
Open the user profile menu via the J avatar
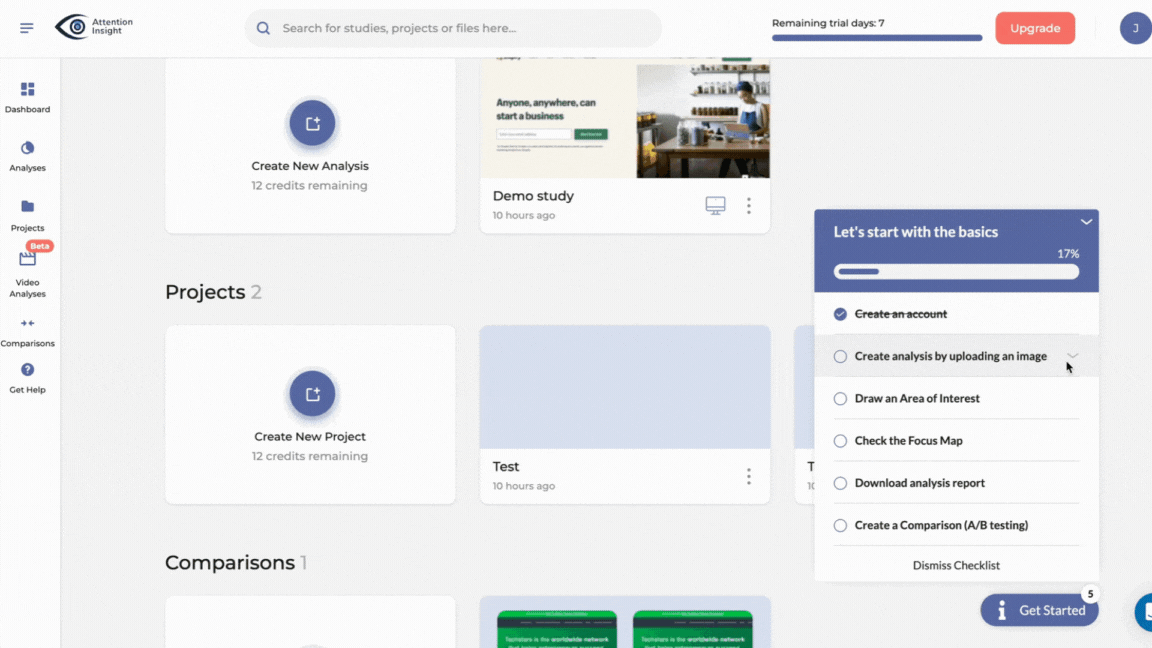tap(1136, 28)
